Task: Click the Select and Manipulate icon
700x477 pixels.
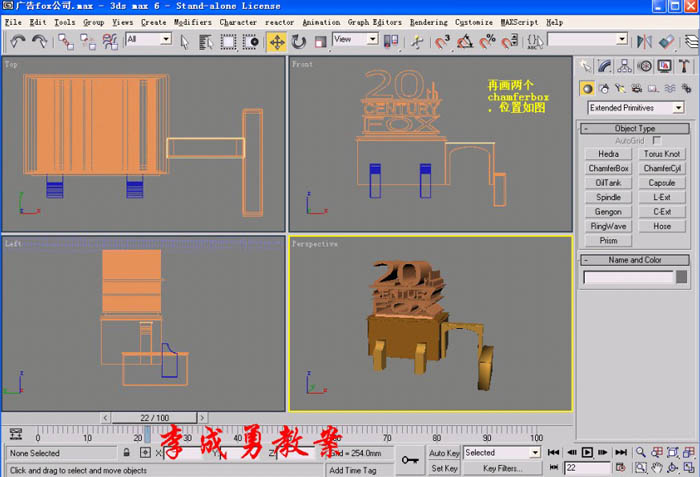Action: point(417,42)
